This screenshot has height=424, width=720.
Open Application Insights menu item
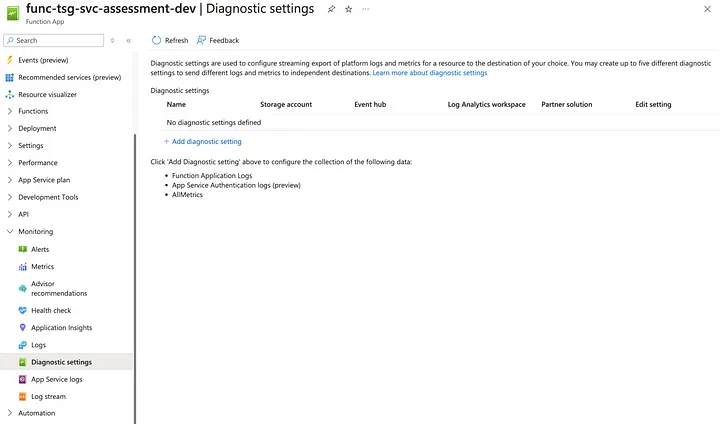62,328
